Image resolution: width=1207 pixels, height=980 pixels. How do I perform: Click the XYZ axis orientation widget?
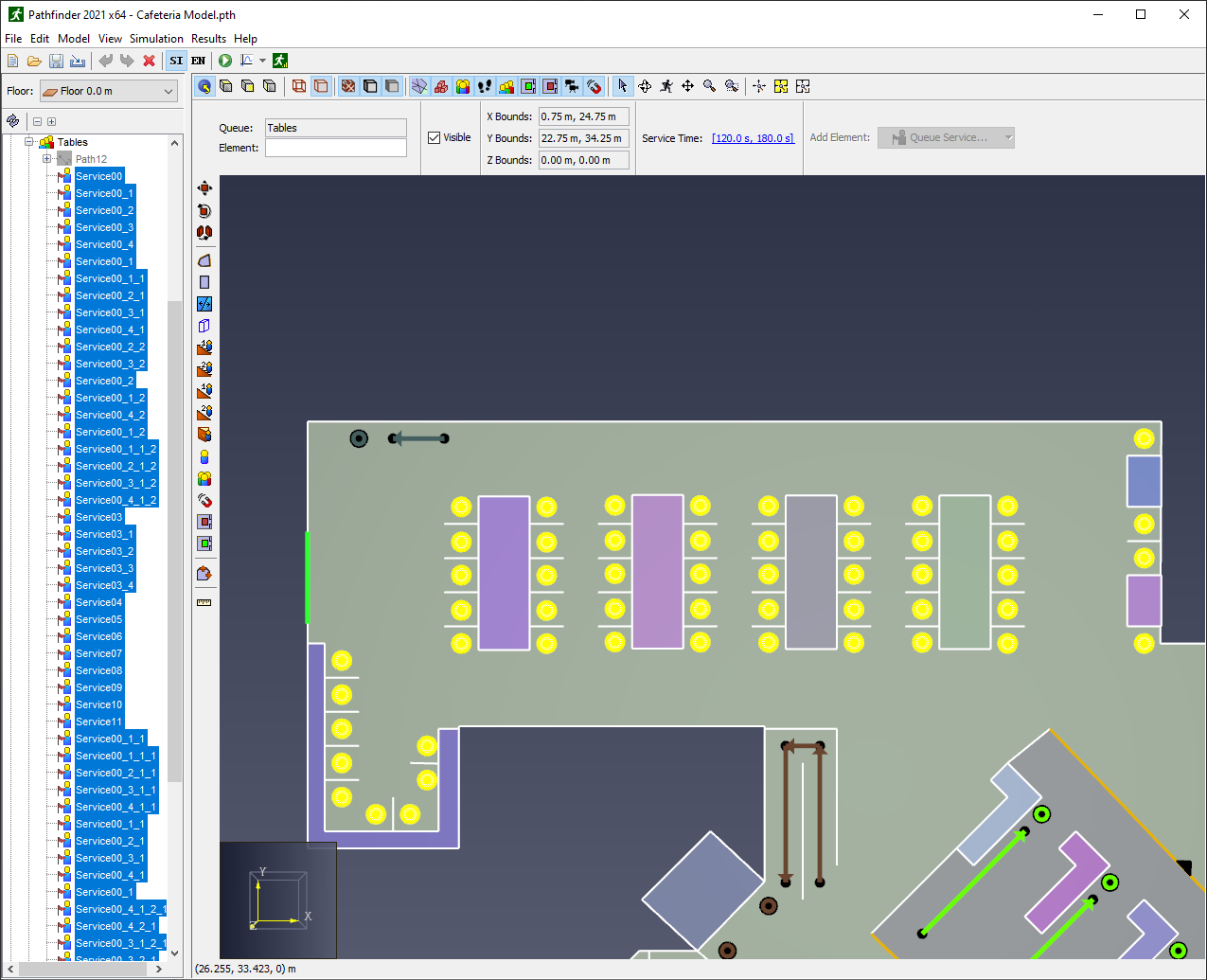[x=278, y=900]
